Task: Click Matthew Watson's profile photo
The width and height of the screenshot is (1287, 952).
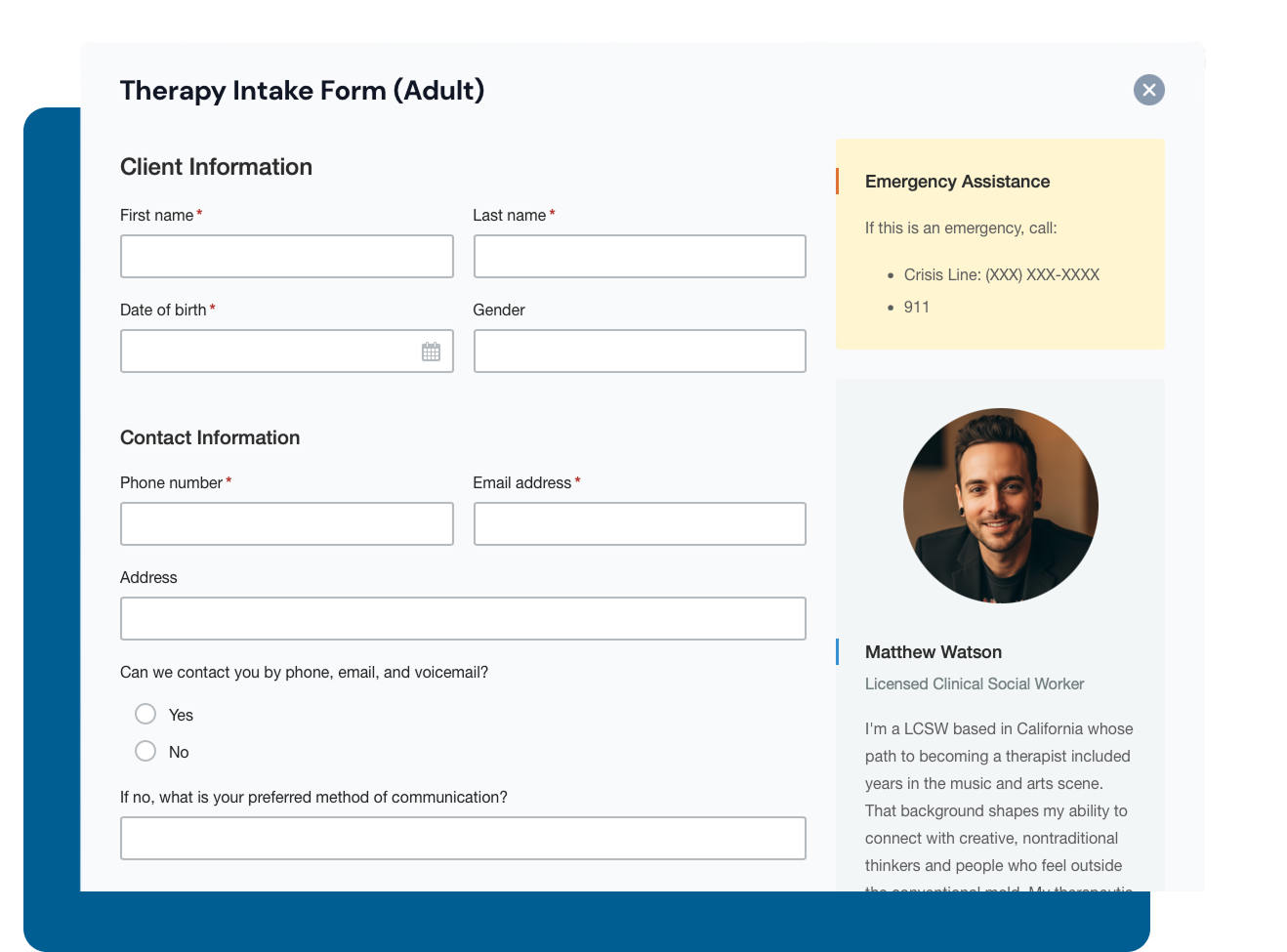Action: 1001,506
